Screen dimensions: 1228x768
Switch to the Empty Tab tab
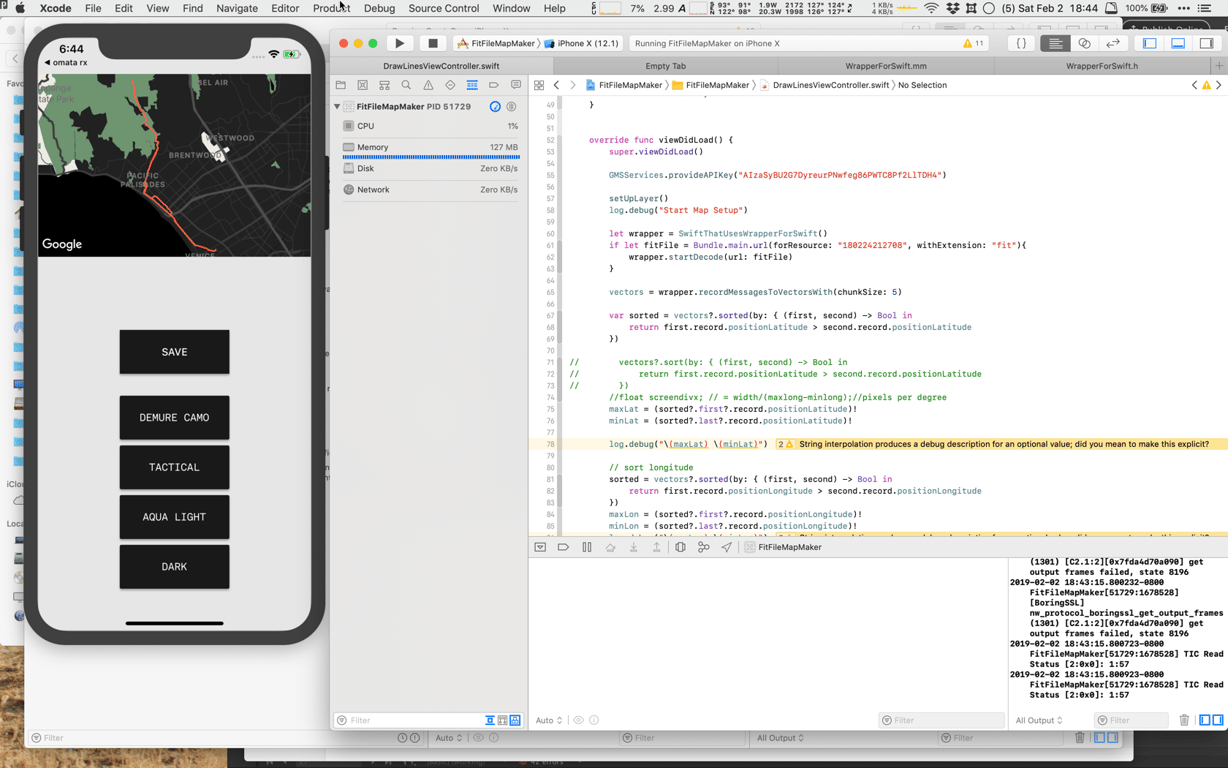click(x=665, y=66)
